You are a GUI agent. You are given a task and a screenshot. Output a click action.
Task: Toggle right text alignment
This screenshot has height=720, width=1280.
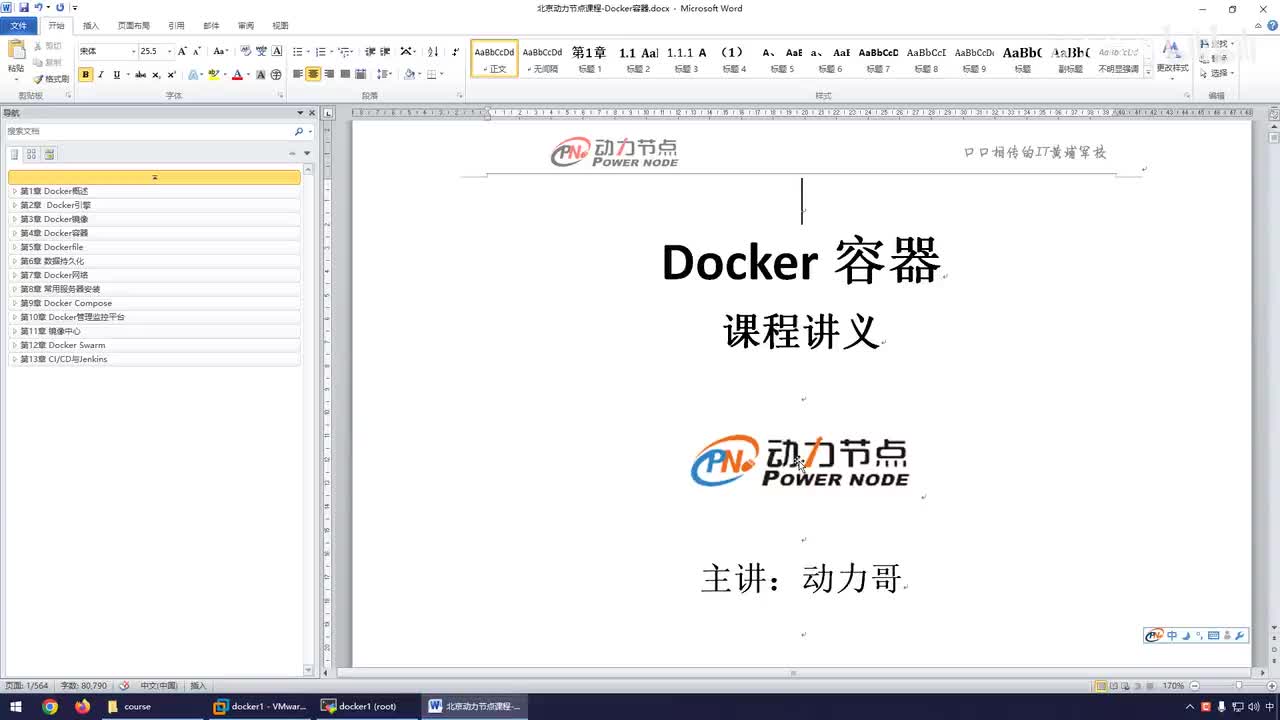point(329,74)
